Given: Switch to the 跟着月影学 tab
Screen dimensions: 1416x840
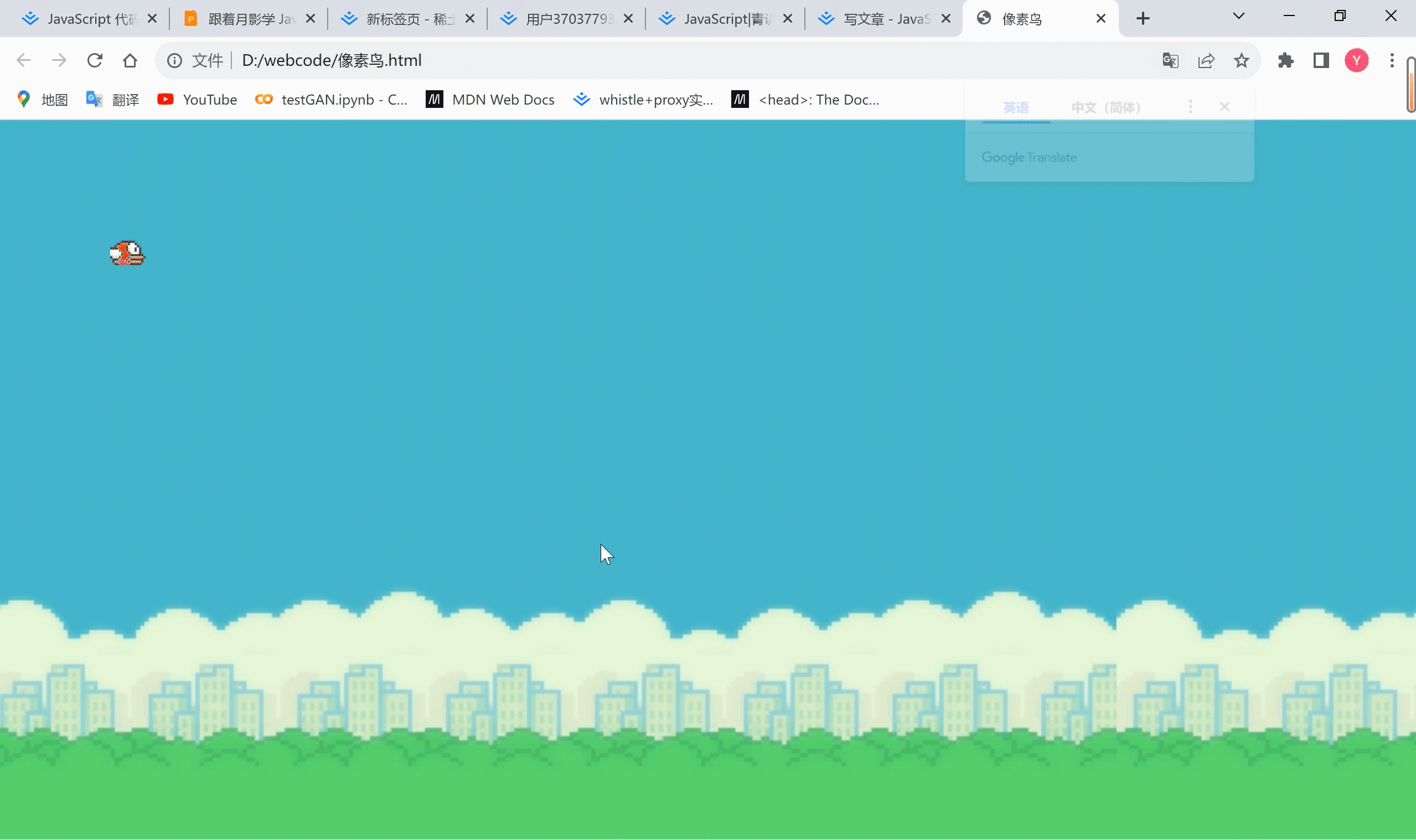Looking at the screenshot, I should (249, 19).
